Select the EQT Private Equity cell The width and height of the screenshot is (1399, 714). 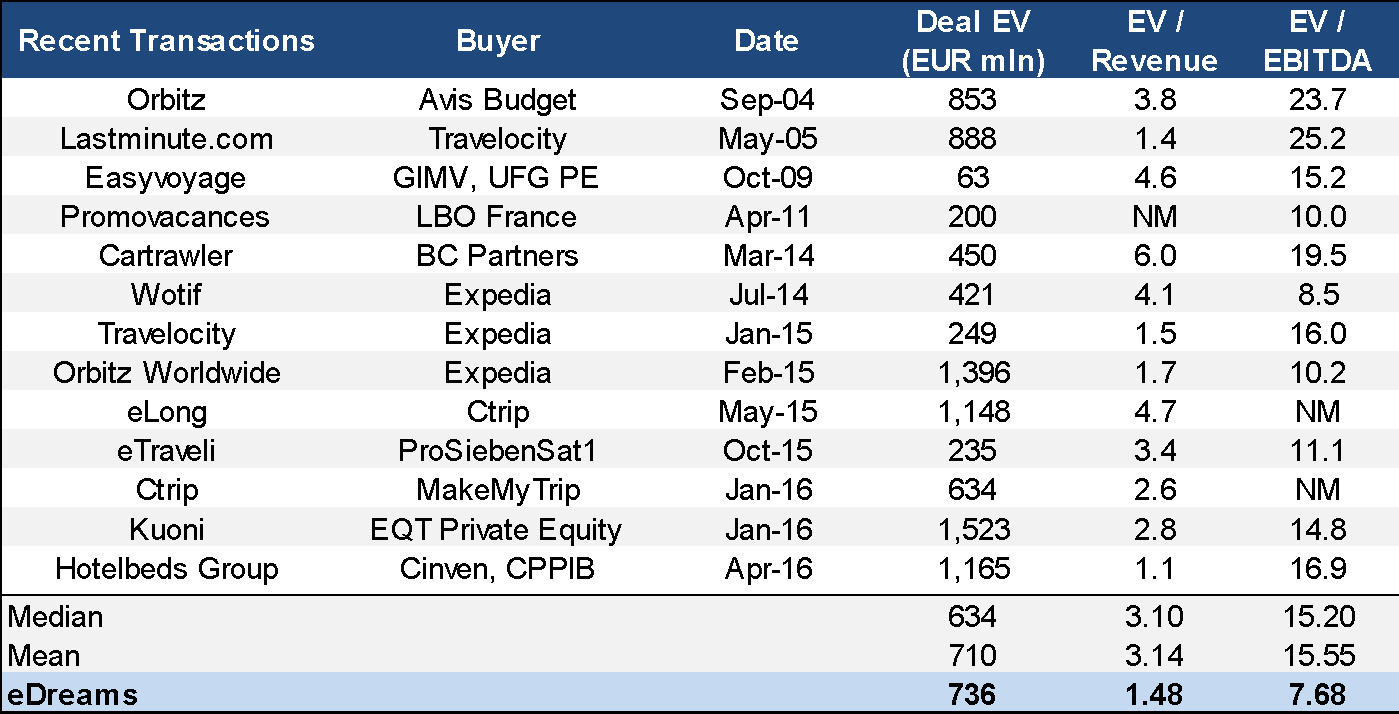click(498, 529)
